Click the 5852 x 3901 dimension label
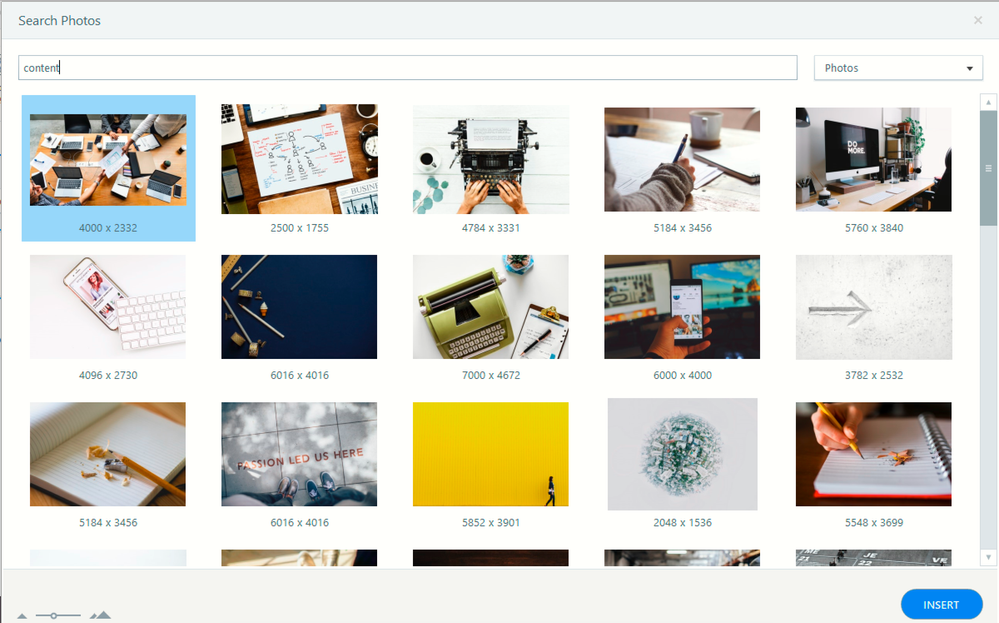 [x=491, y=522]
